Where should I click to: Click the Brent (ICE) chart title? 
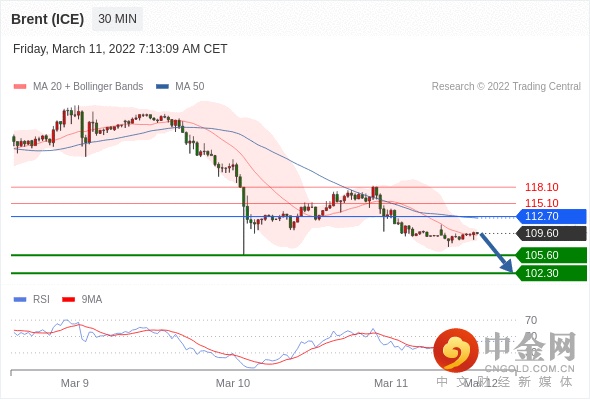[47, 19]
